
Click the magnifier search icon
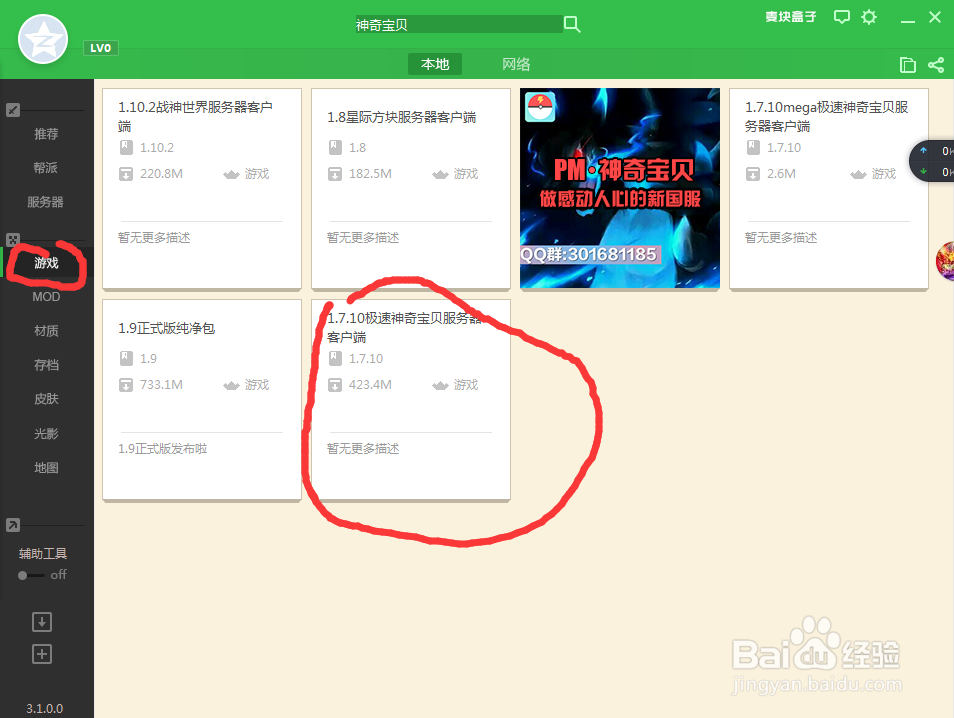pos(571,21)
